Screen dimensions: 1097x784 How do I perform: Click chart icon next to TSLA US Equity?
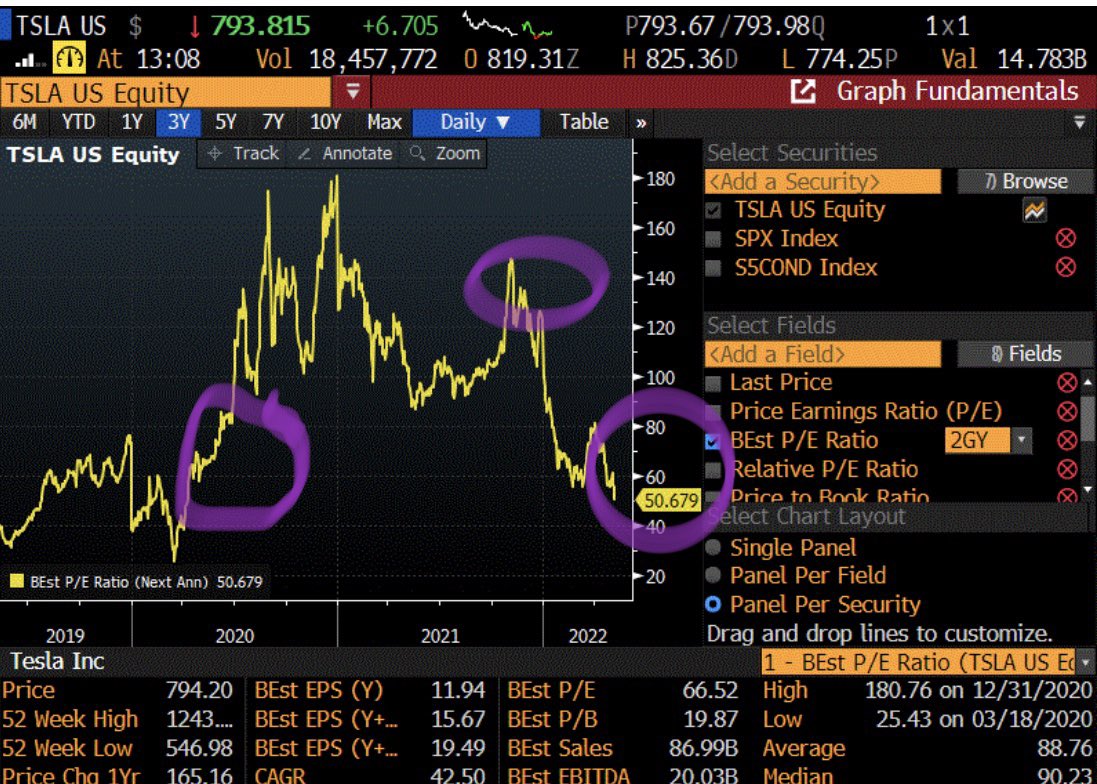click(x=1034, y=210)
